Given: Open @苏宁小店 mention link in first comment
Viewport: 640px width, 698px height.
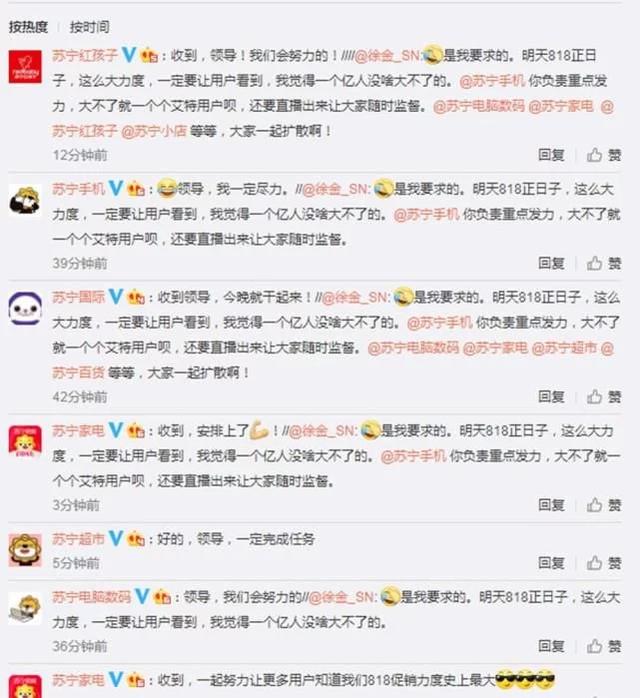Looking at the screenshot, I should coord(154,131).
